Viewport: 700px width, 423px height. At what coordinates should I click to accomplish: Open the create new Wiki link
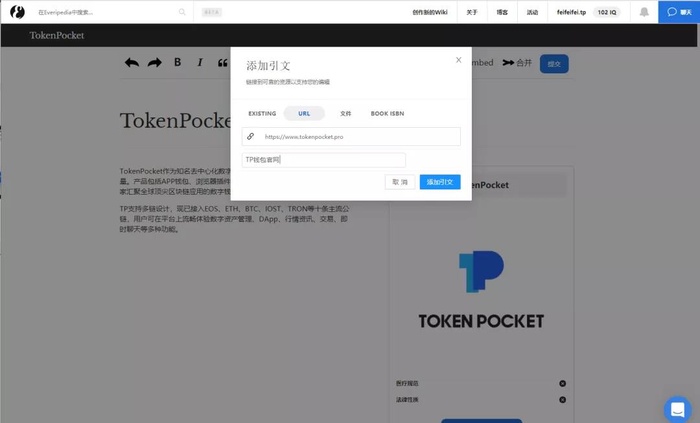(429, 12)
